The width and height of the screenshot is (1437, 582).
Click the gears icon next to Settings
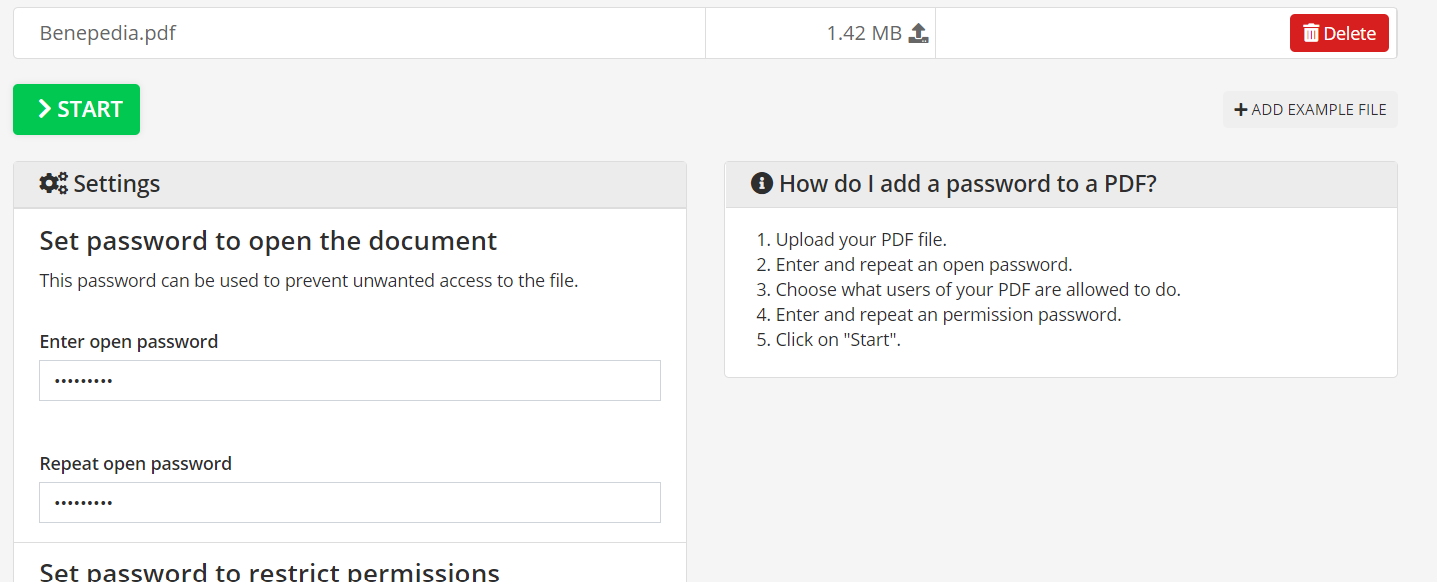(x=54, y=184)
